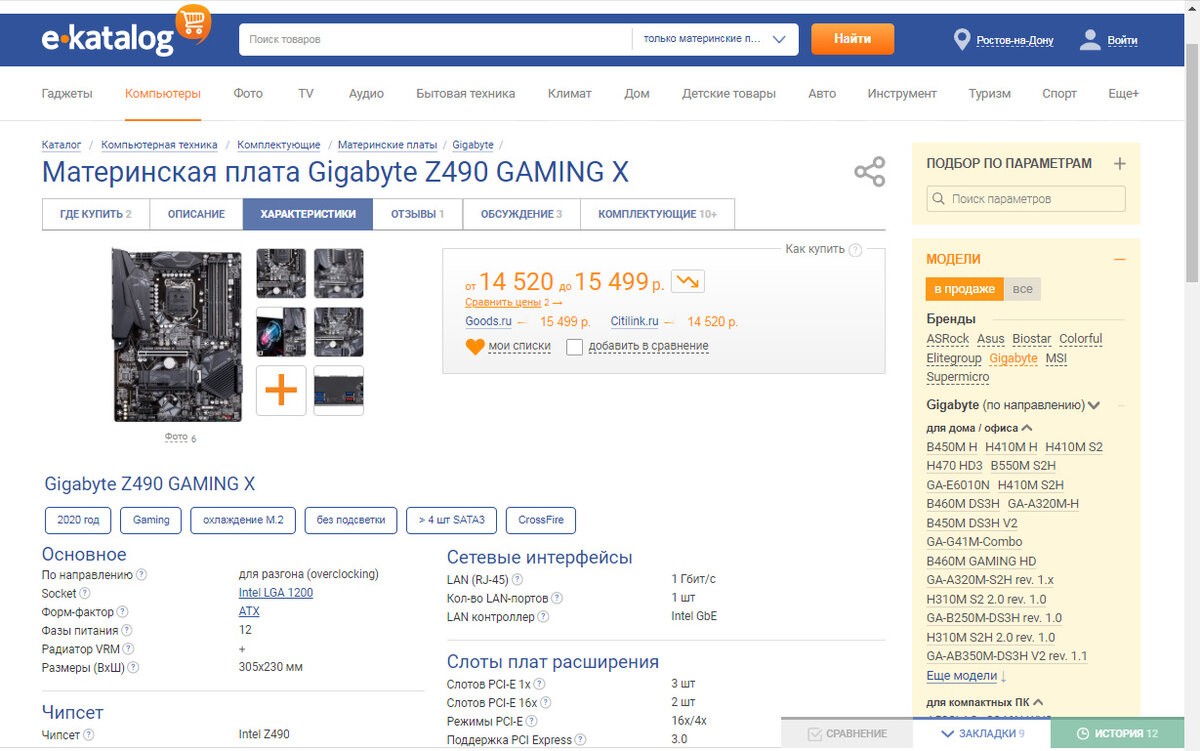Open the Citilink.ru store link
Screen dimensions: 1200x751
[x=634, y=322]
